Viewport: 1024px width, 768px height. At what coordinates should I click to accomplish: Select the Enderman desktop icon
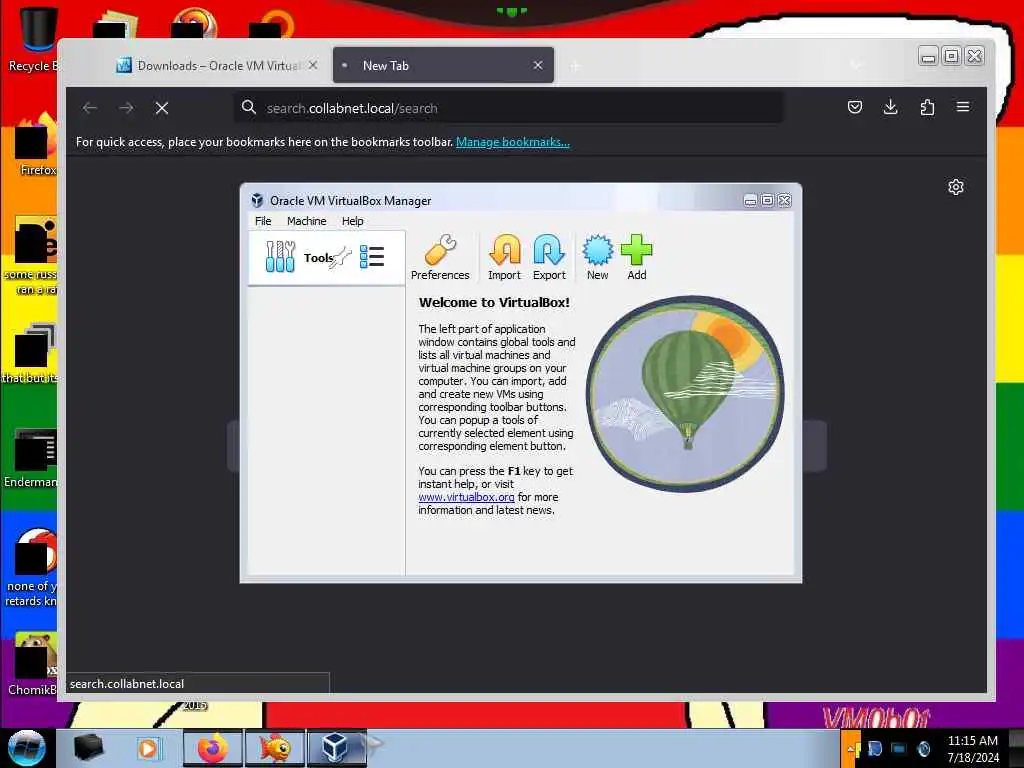[31, 457]
